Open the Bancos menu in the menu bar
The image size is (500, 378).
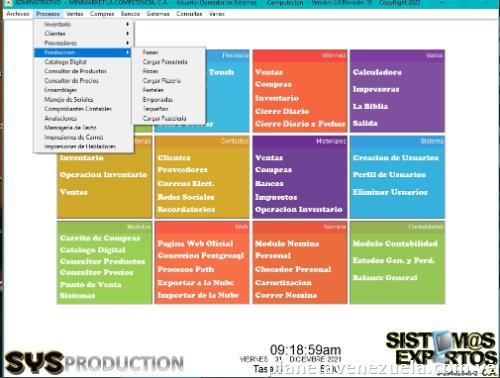(130, 14)
